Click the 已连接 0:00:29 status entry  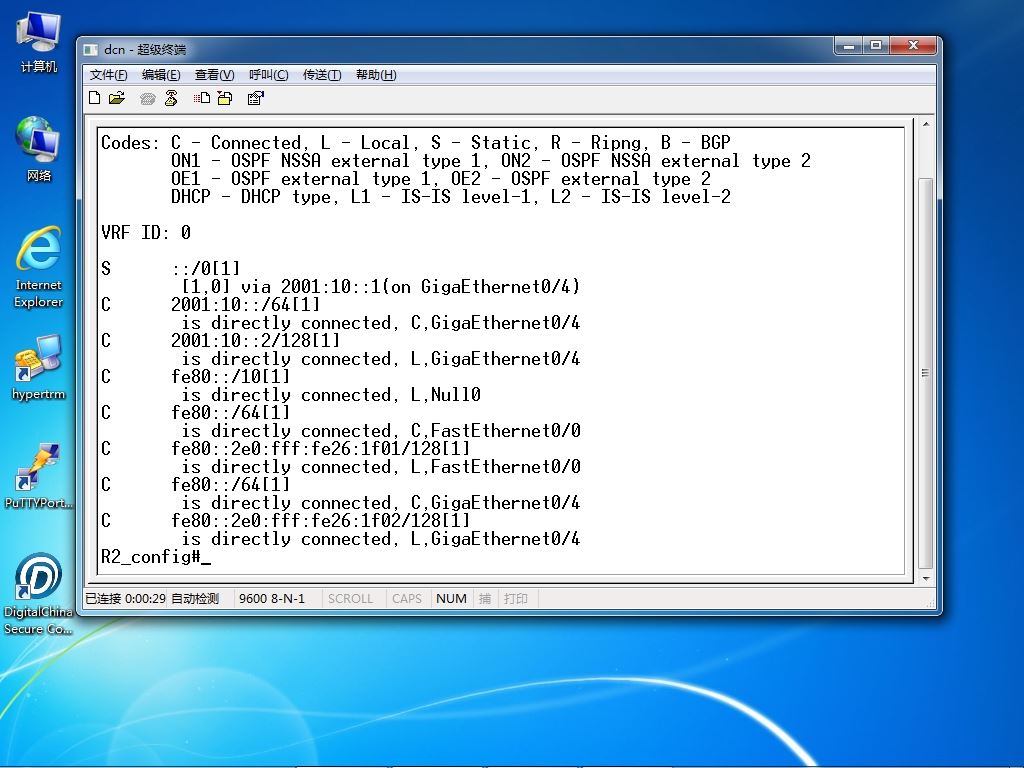125,599
